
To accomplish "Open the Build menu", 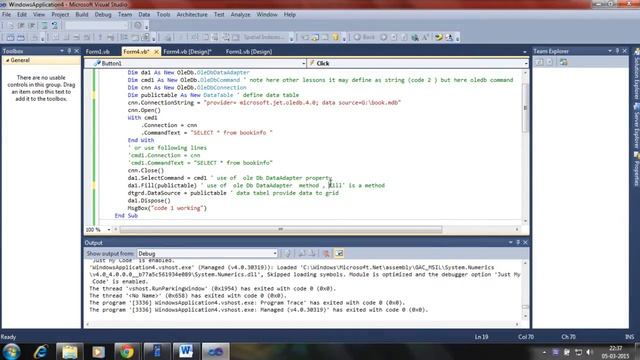I will coord(82,15).
